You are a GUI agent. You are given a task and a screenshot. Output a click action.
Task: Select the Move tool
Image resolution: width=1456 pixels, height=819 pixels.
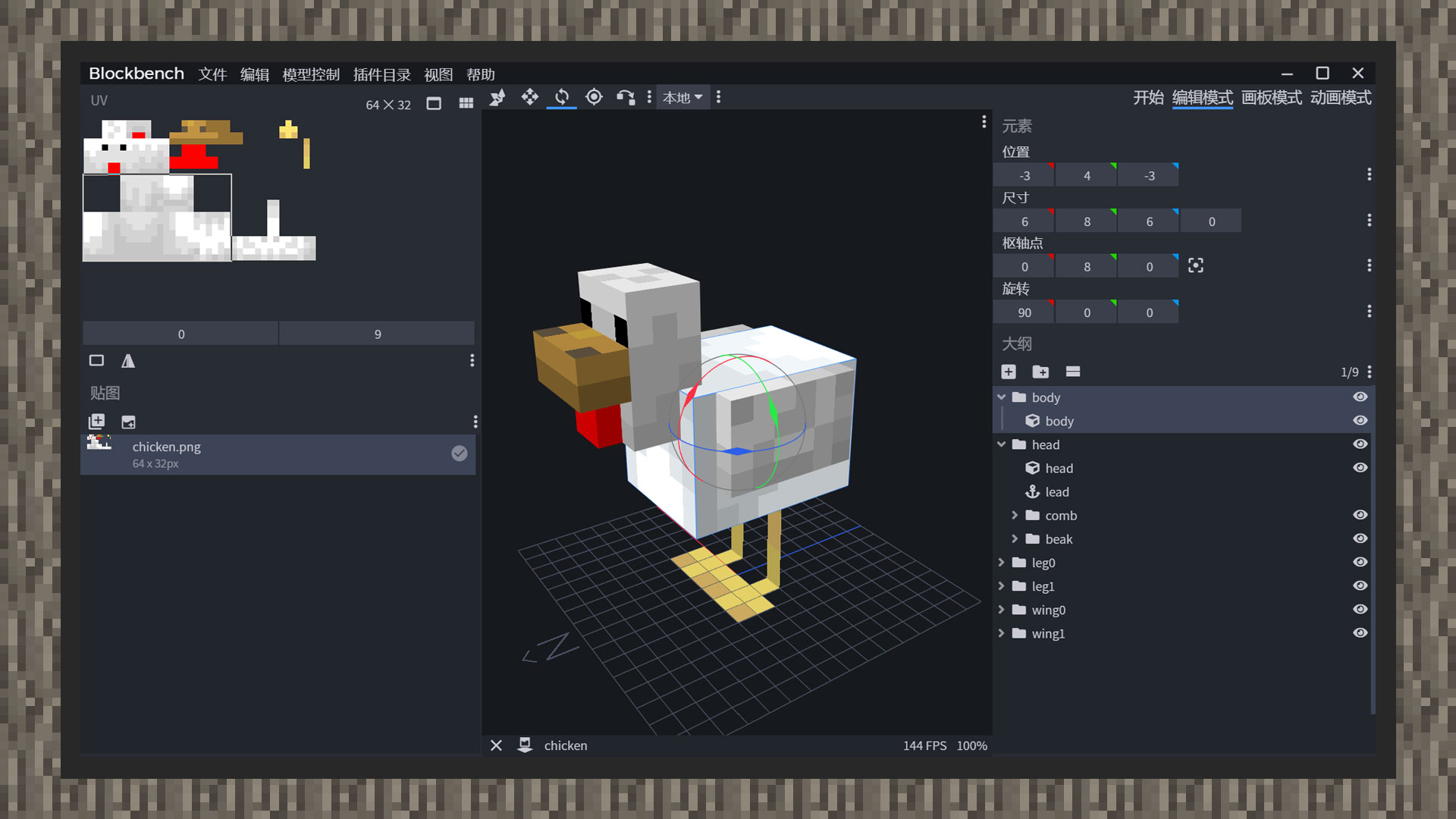pos(529,97)
